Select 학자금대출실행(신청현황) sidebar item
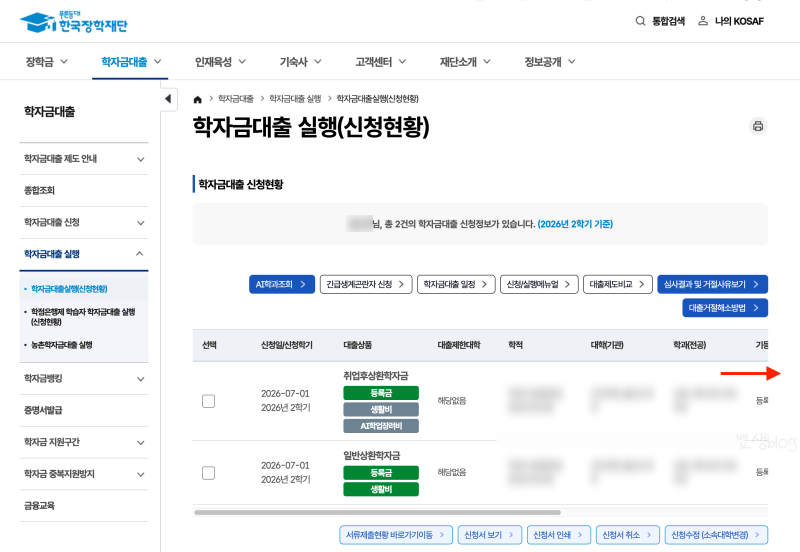Screen dimensions: 800x552 [69, 289]
